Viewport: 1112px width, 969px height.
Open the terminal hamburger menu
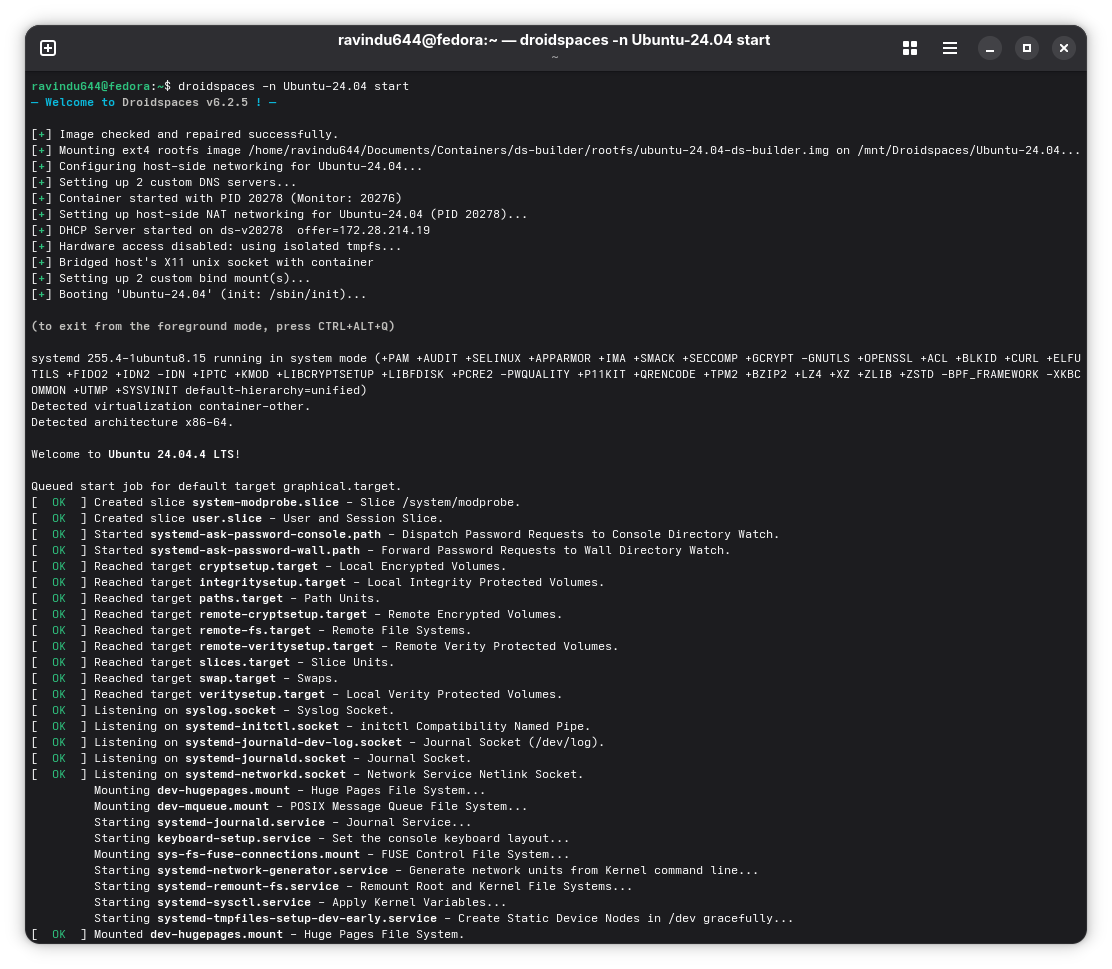(x=950, y=48)
